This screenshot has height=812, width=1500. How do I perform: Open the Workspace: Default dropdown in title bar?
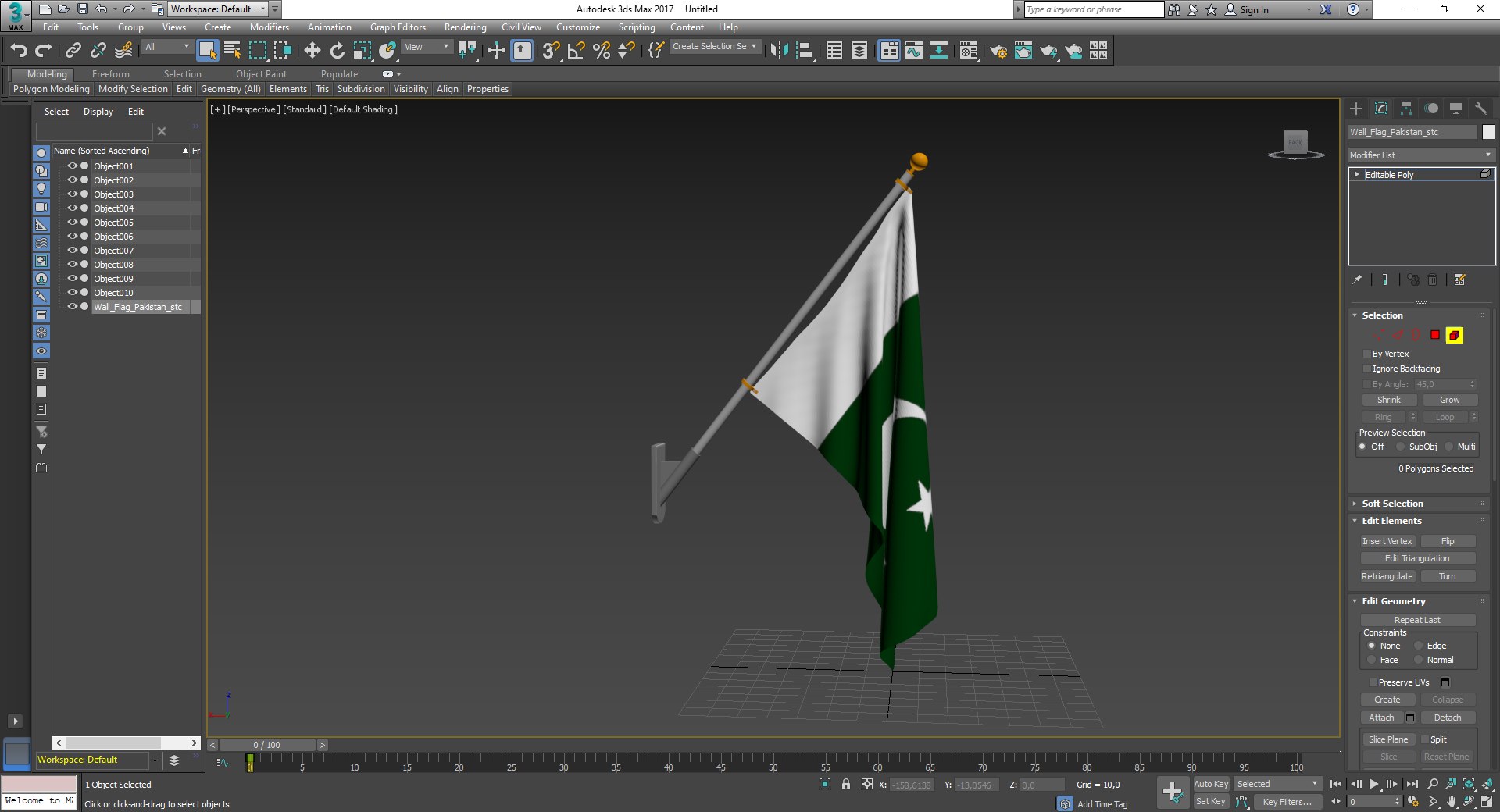pyautogui.click(x=218, y=9)
